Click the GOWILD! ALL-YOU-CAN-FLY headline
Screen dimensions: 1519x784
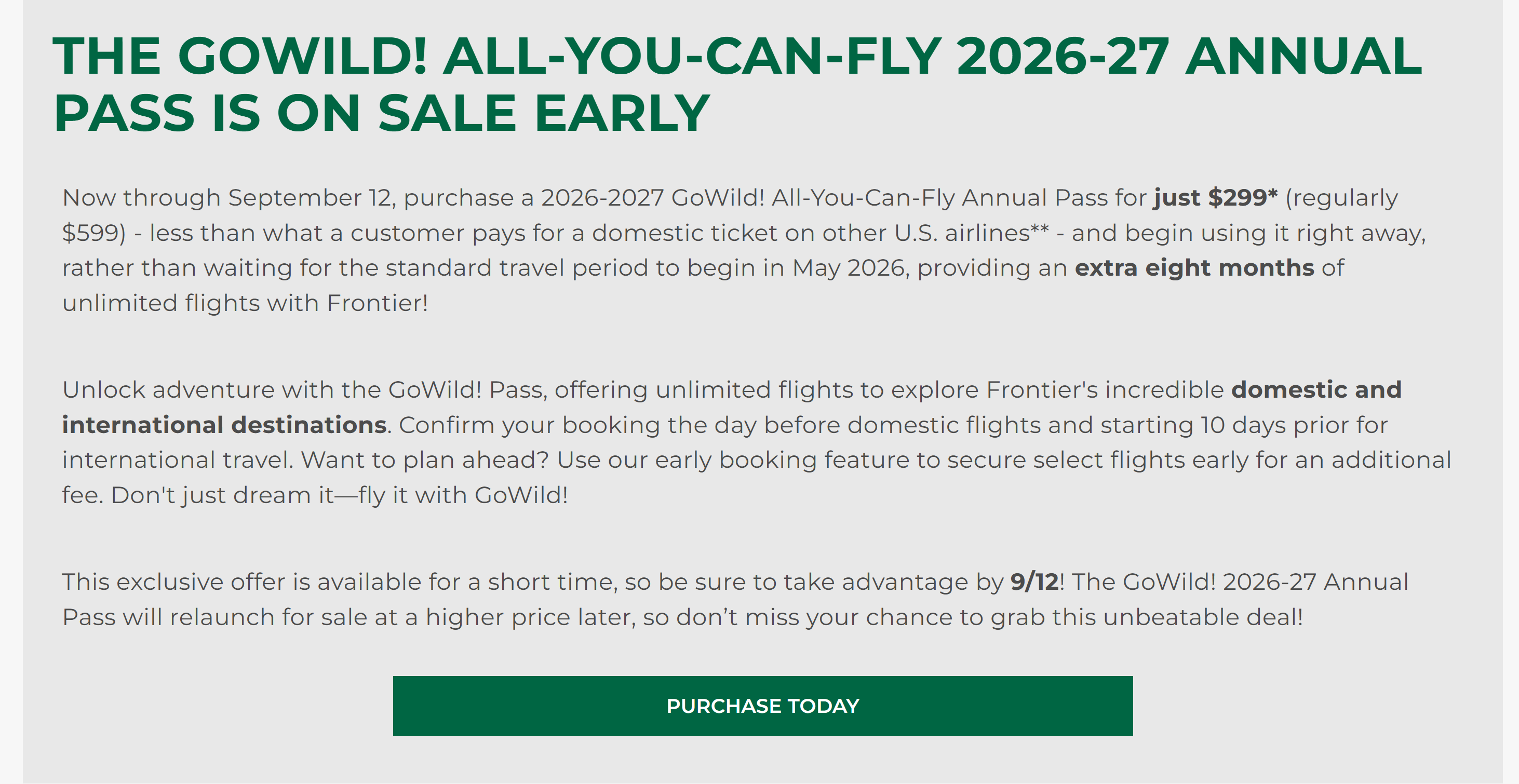tap(737, 84)
